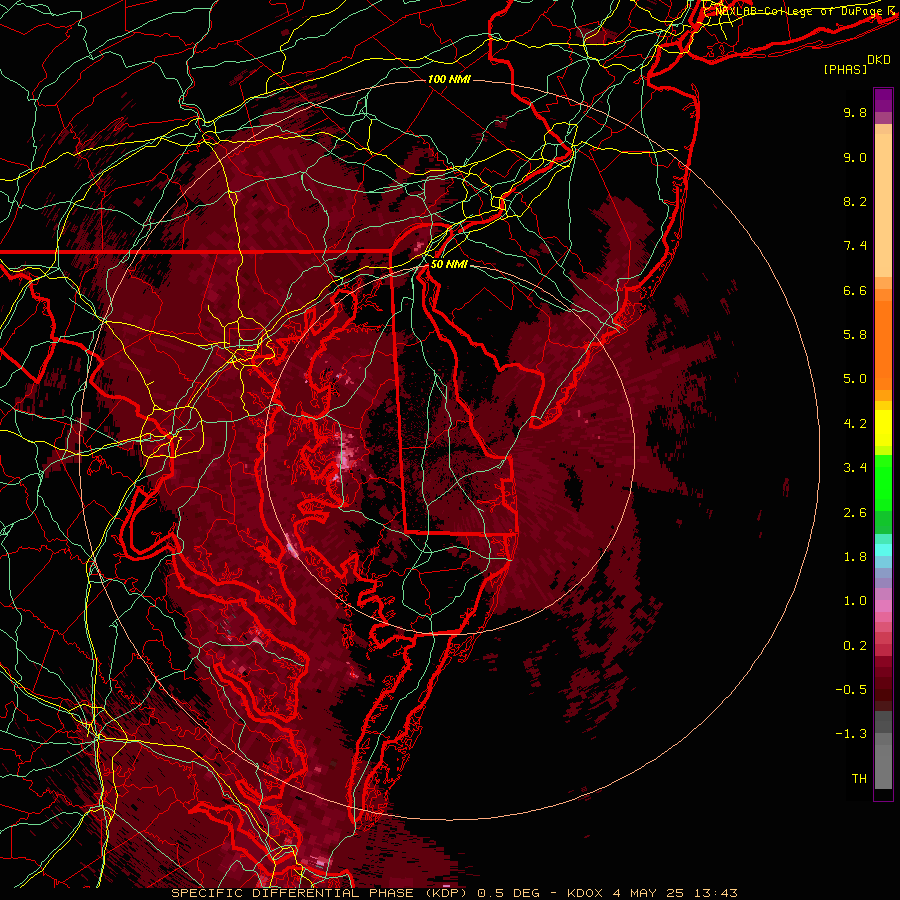Select the 9.0 value on the legend
The width and height of the screenshot is (900, 900).
coord(855,157)
